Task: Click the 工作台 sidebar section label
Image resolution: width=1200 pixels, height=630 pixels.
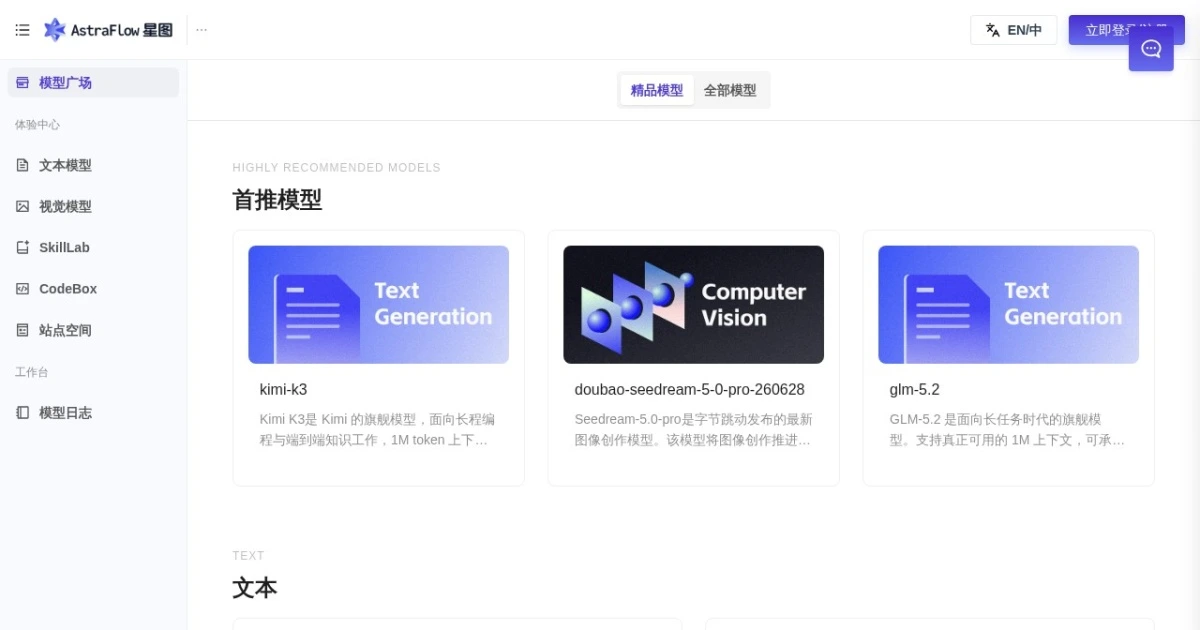Action: tap(31, 372)
